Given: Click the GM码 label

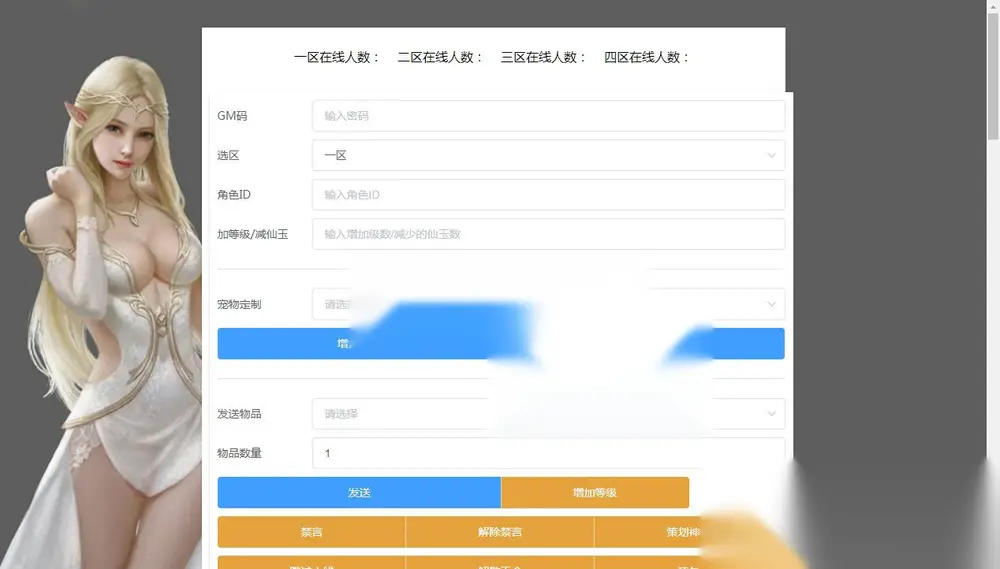Looking at the screenshot, I should click(x=232, y=116).
